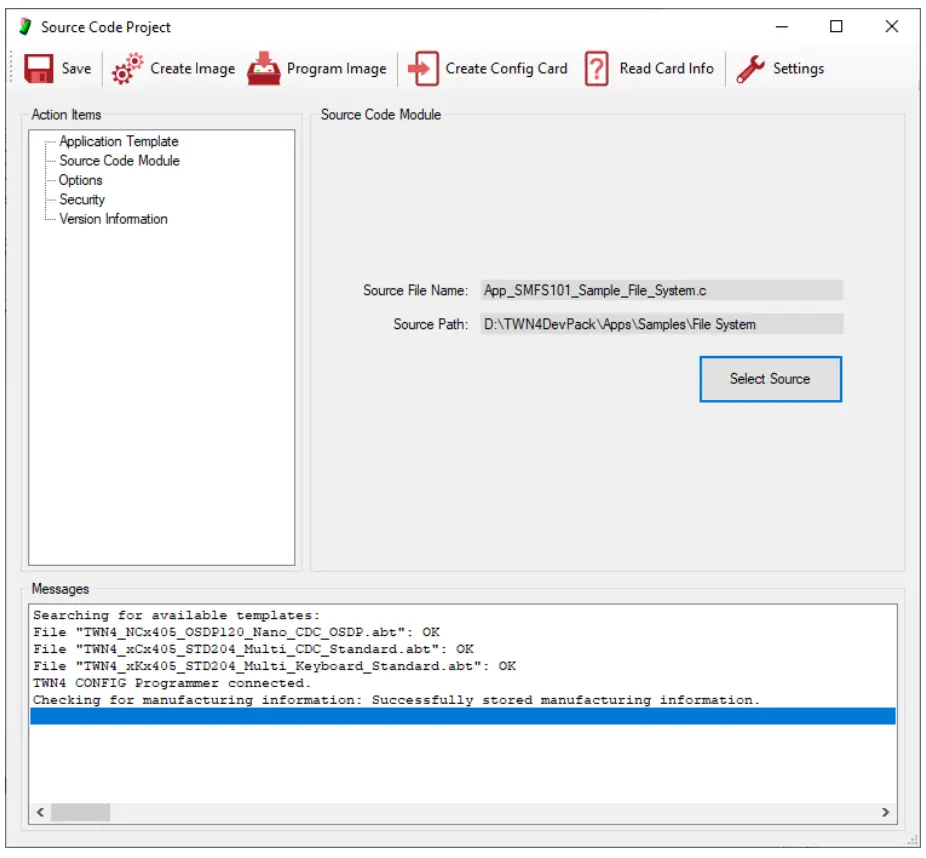The width and height of the screenshot is (926, 858).
Task: Maximize the Source Code Project window
Action: click(836, 27)
